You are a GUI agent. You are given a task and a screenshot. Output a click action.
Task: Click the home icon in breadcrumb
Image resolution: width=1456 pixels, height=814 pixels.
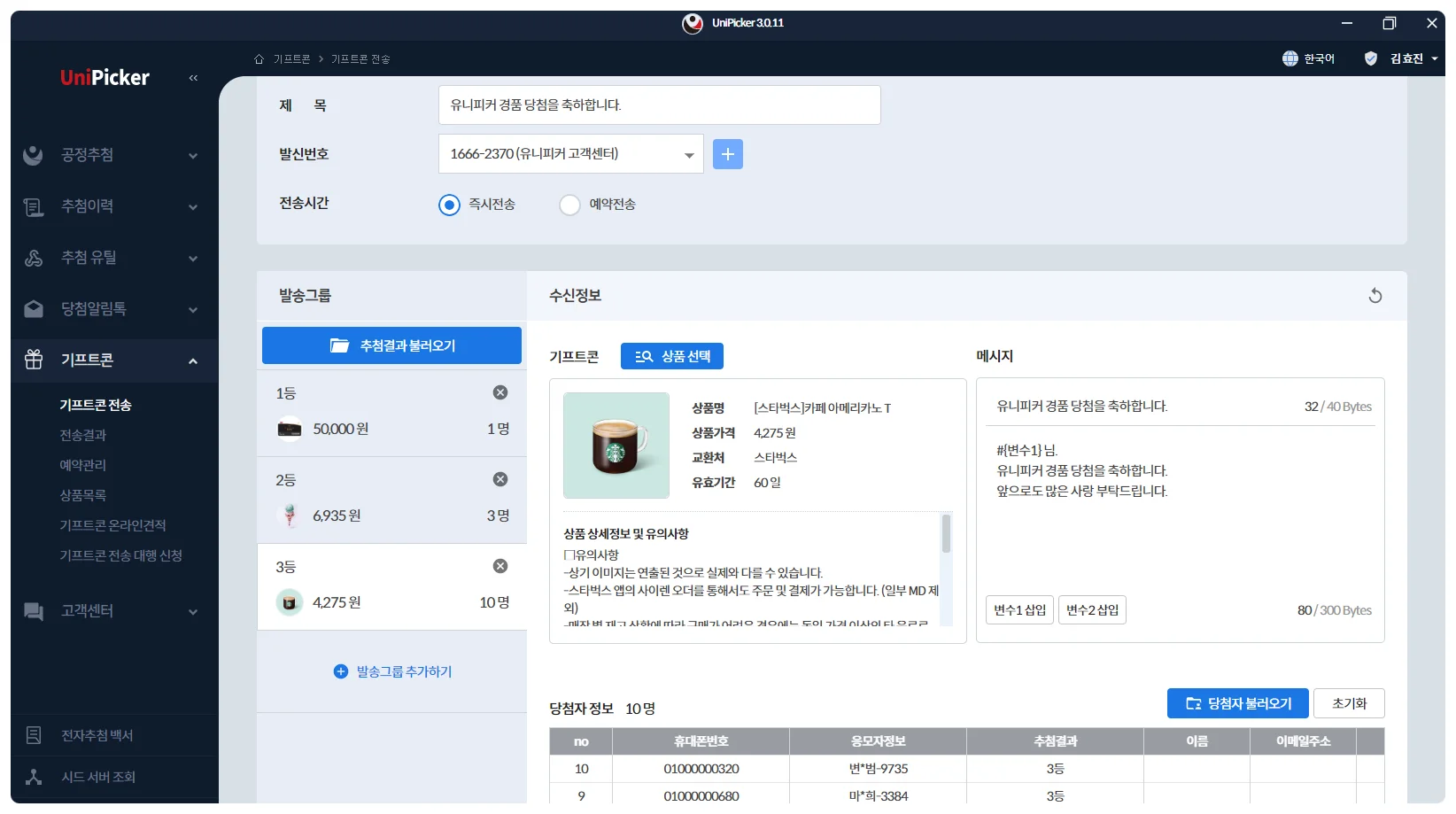coord(259,59)
